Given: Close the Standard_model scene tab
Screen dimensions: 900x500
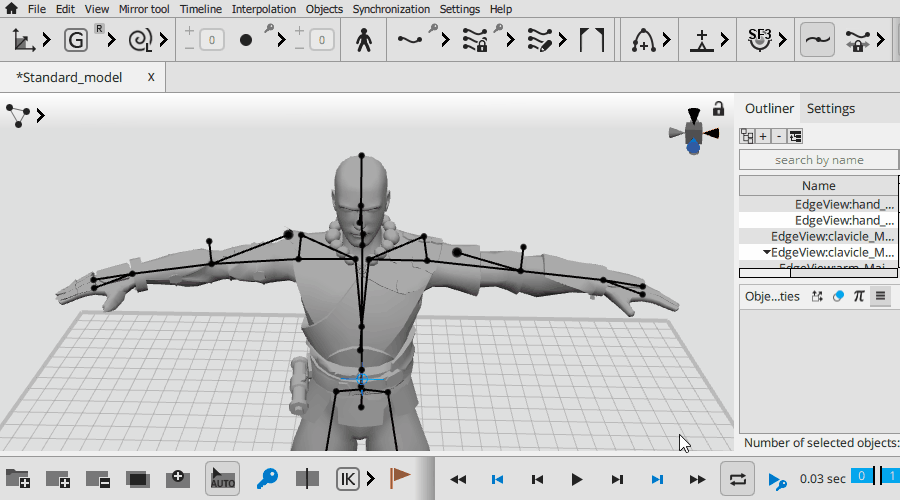Looking at the screenshot, I should pos(151,77).
